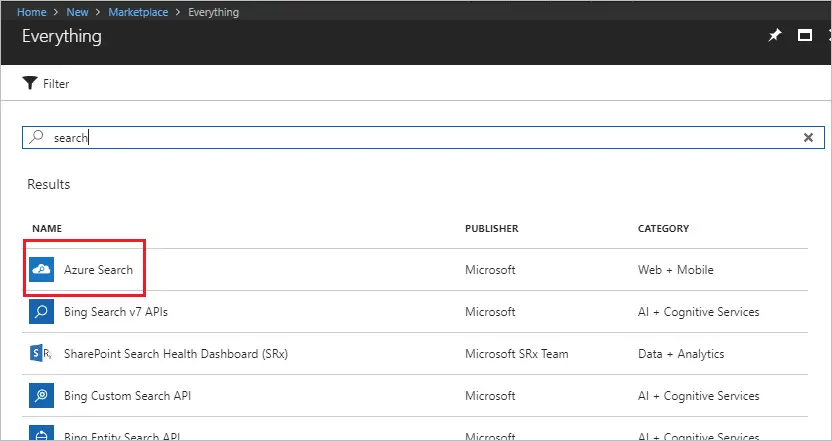The width and height of the screenshot is (832, 441).
Task: Open the Marketplace breadcrumb link
Action: (138, 12)
